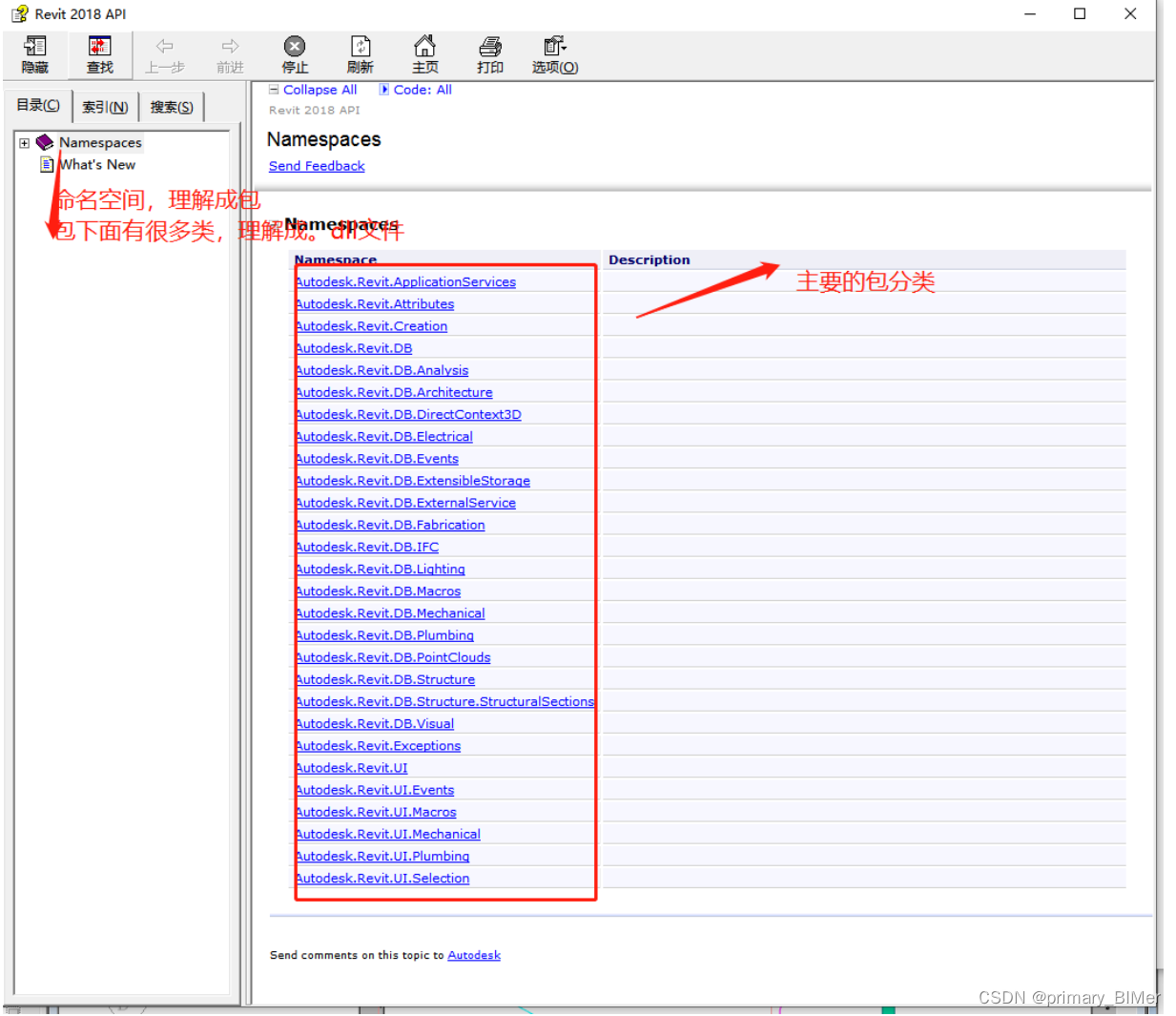
Task: Open Autodesk.Revit.ApplicationServices namespace link
Action: click(405, 281)
